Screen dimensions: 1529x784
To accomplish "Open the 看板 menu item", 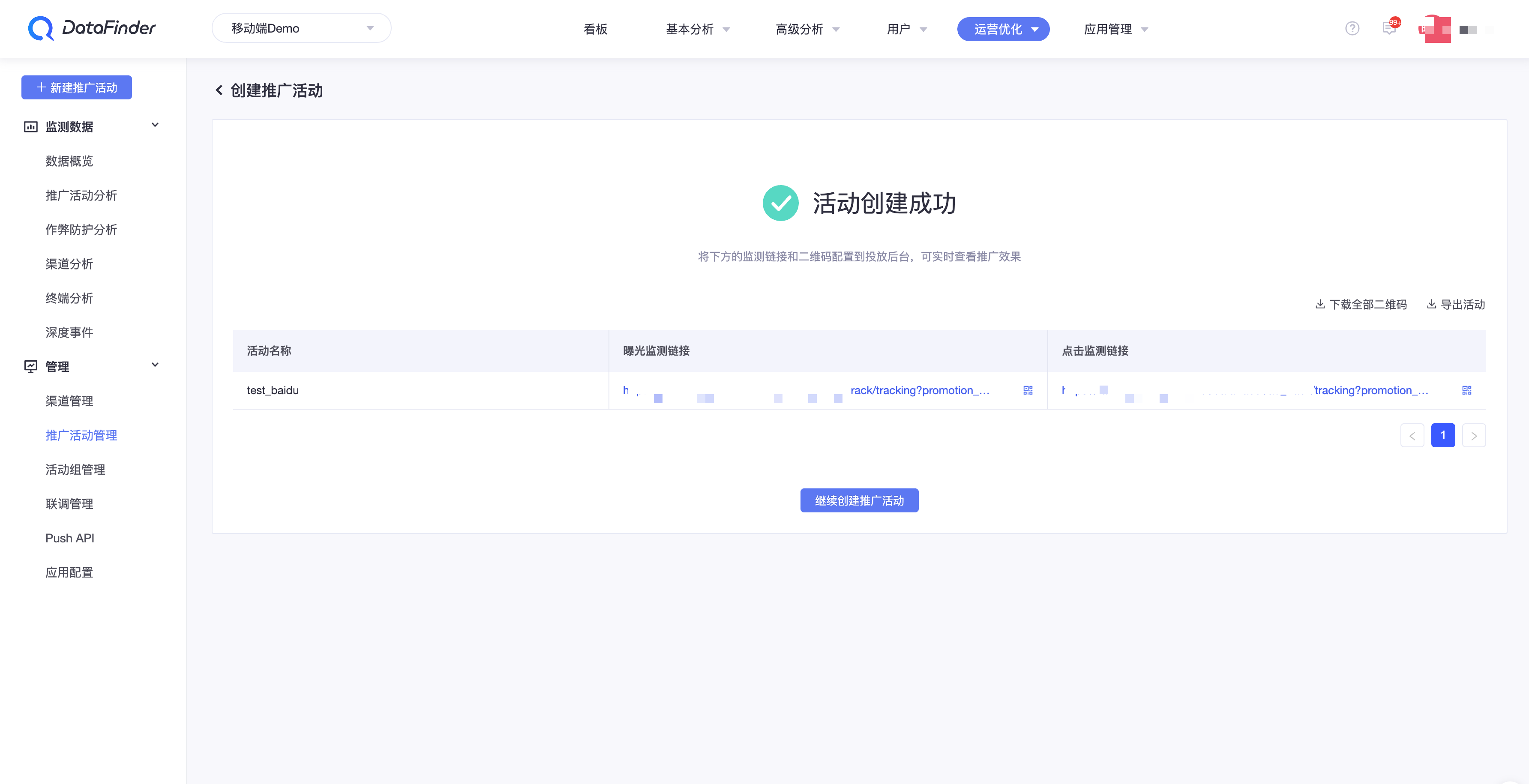I will point(595,29).
